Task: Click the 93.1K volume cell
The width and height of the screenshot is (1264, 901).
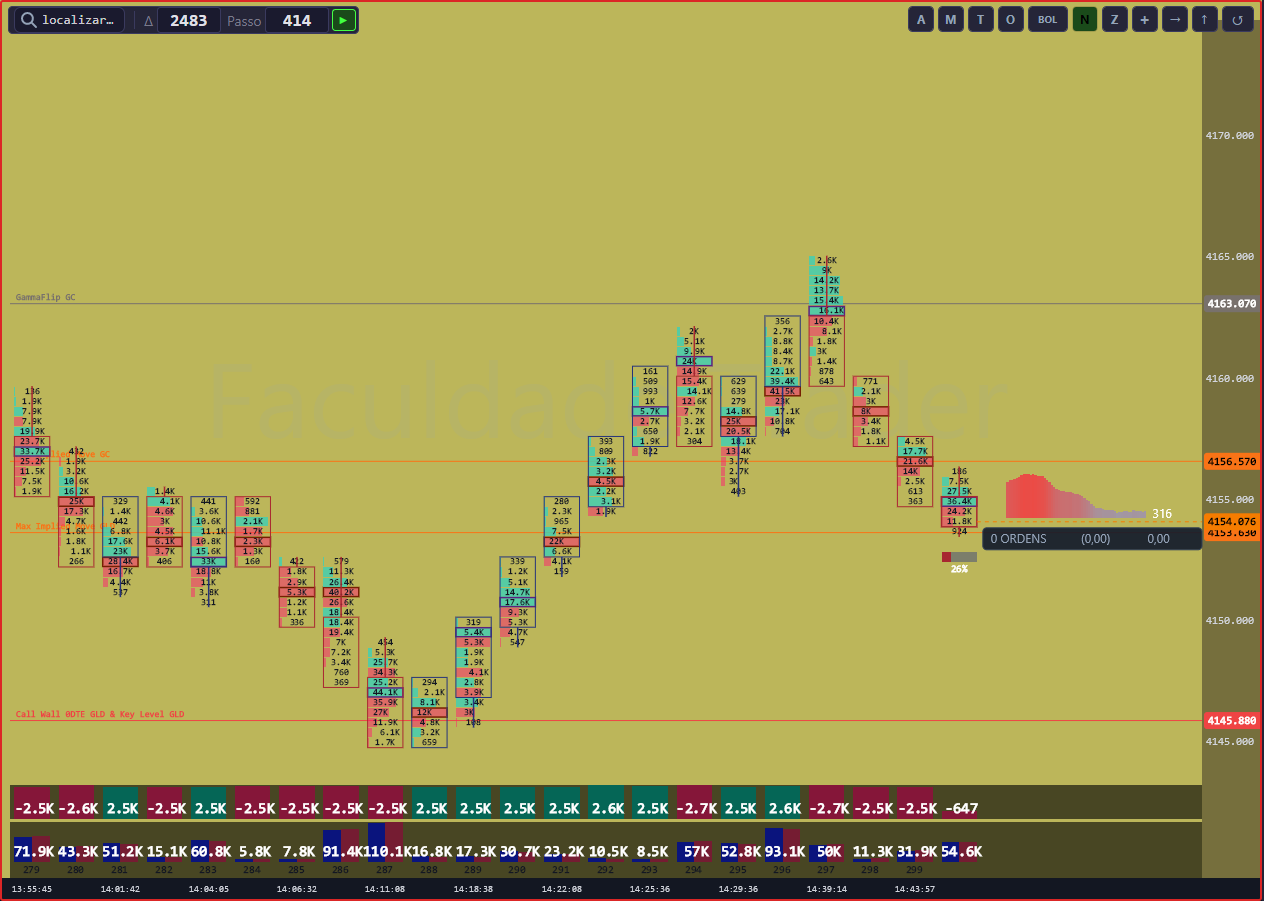Action: click(783, 852)
